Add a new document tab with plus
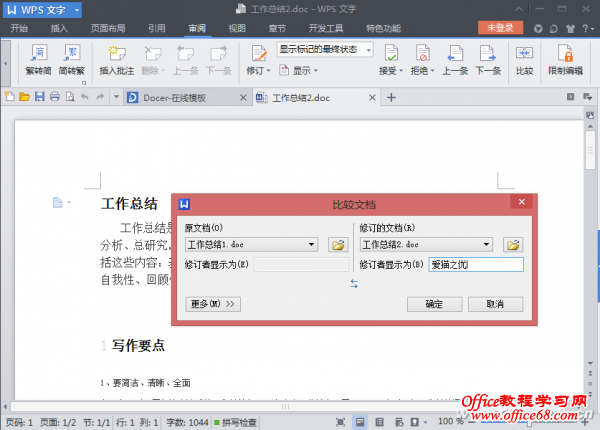The image size is (600, 430). click(x=391, y=98)
